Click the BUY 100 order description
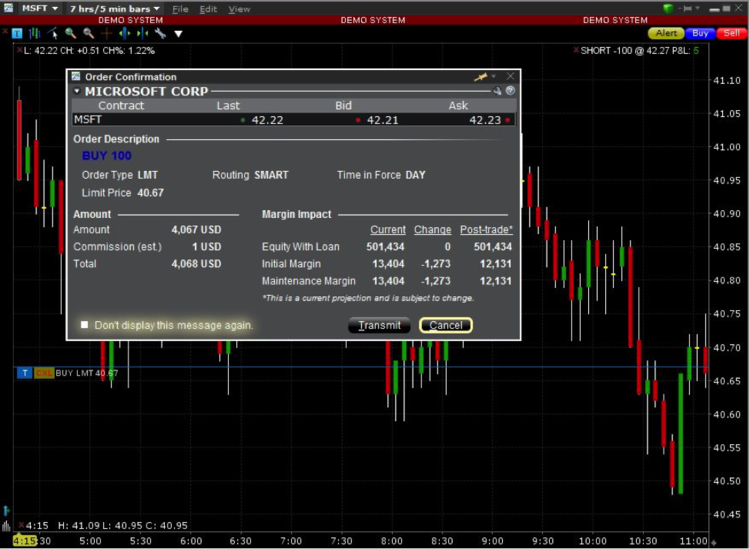Viewport: 750px width, 549px height. tap(107, 155)
